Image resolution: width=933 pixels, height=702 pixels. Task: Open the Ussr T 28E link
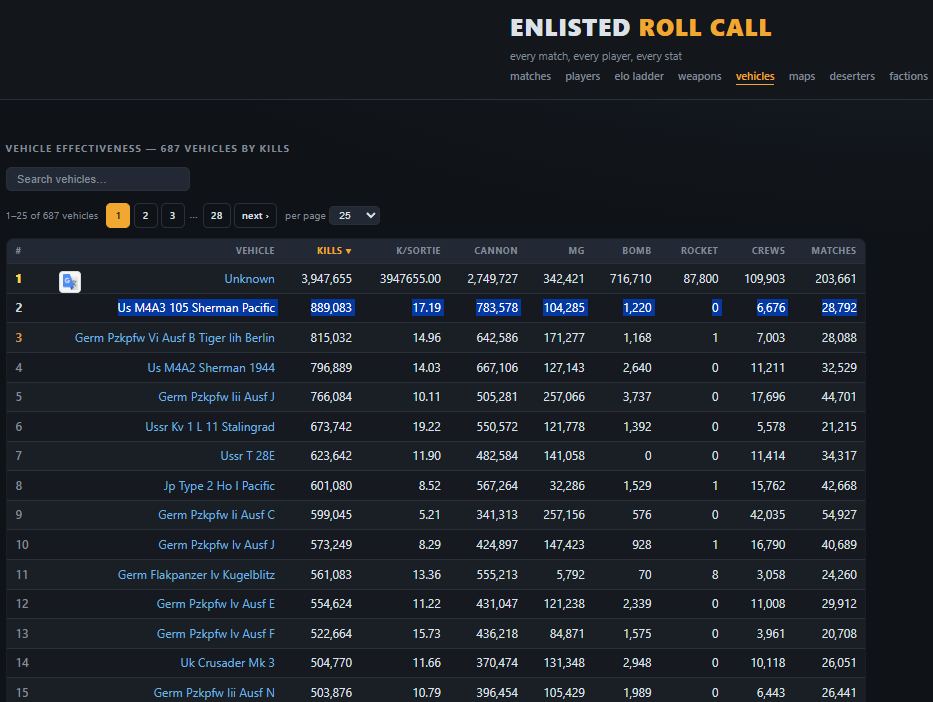248,456
